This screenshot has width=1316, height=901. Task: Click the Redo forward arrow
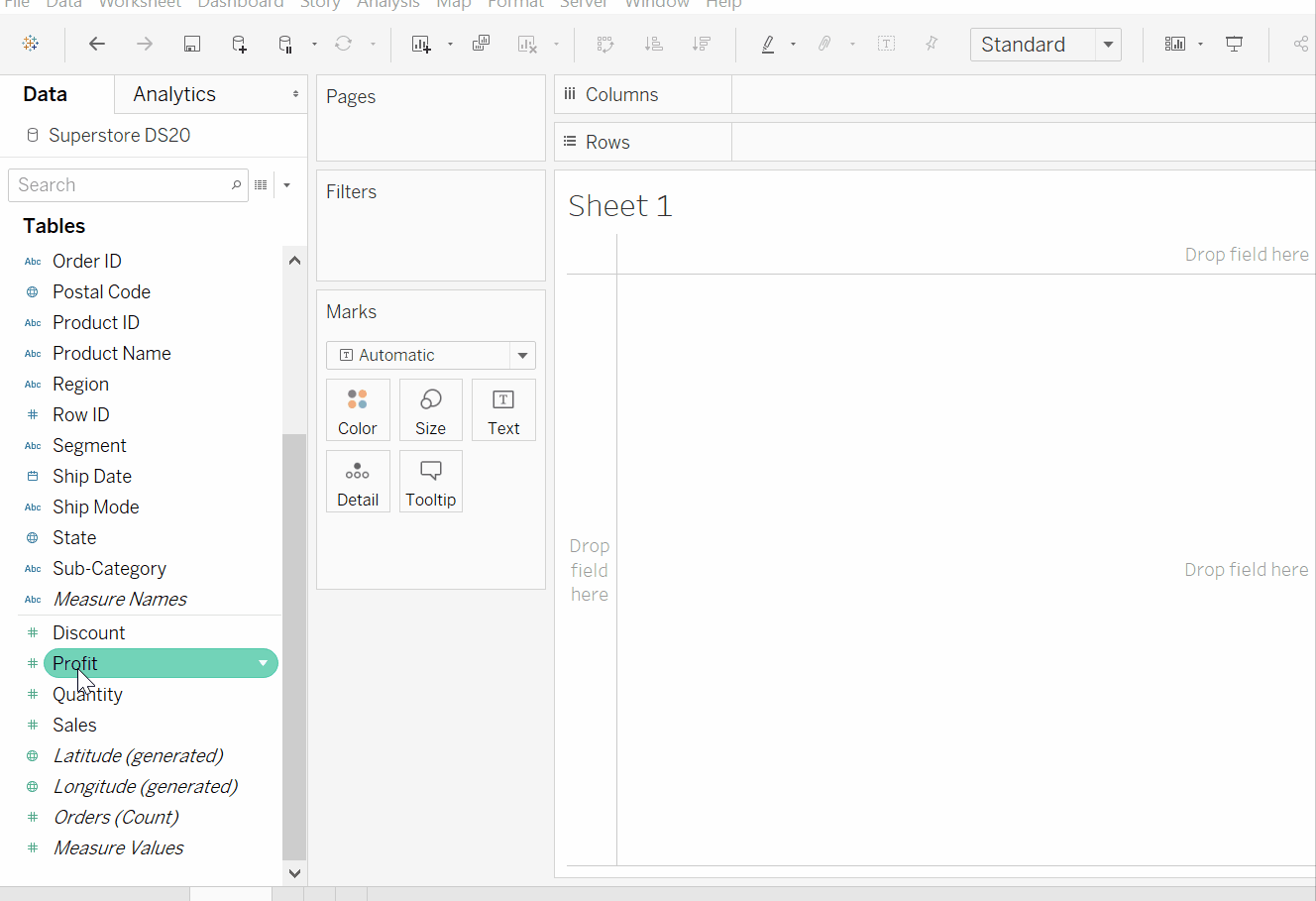coord(145,44)
